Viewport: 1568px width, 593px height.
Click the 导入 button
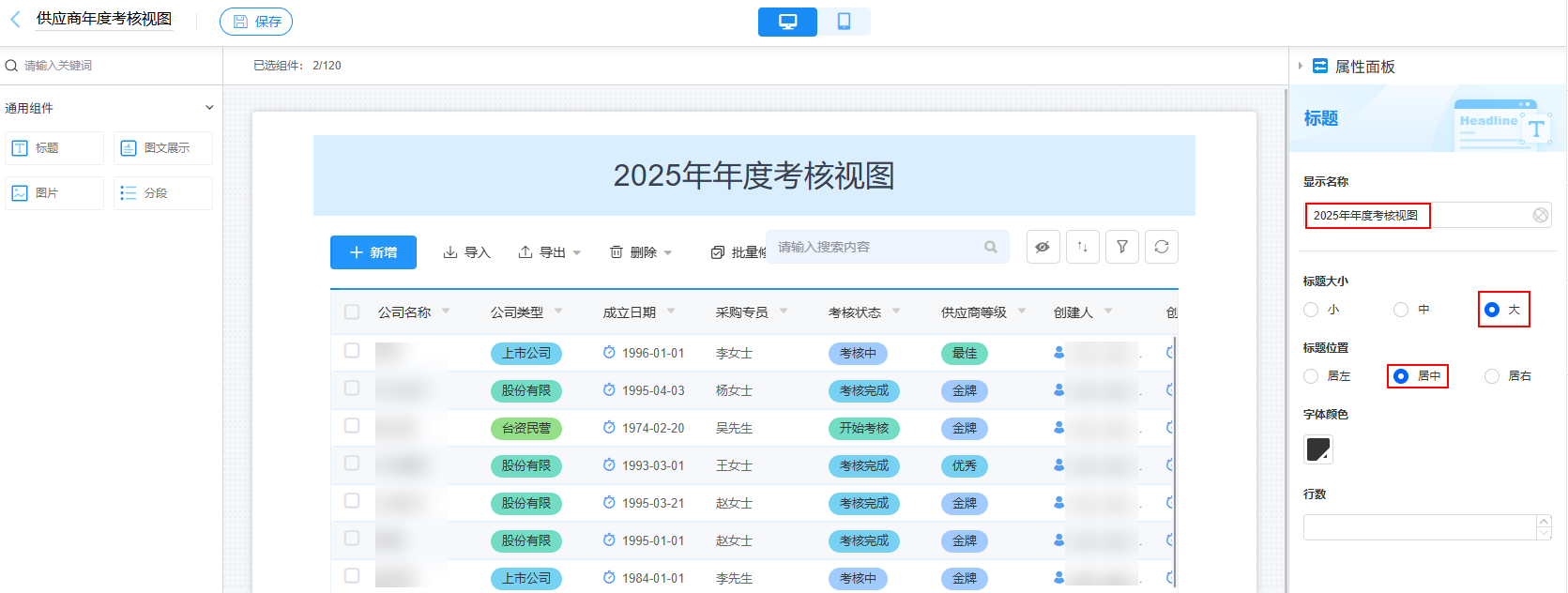tap(466, 252)
